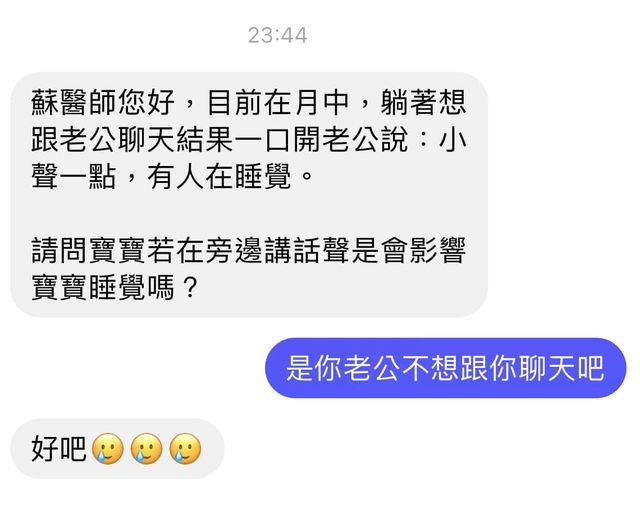The width and height of the screenshot is (640, 520).
Task: Click the phrase 聲一點 in third line
Action: (73, 176)
